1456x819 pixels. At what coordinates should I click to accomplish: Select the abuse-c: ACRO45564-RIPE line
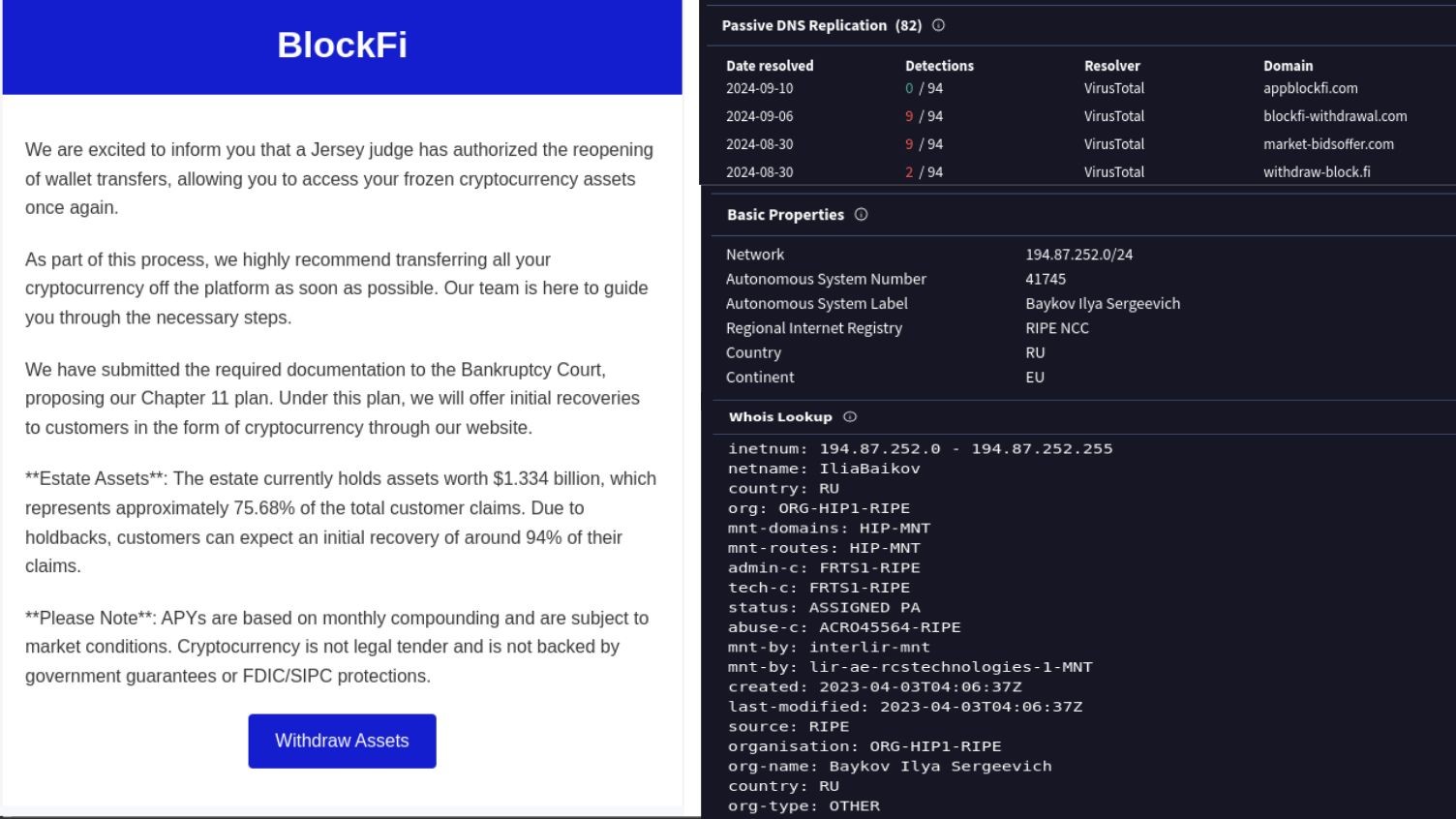(844, 627)
